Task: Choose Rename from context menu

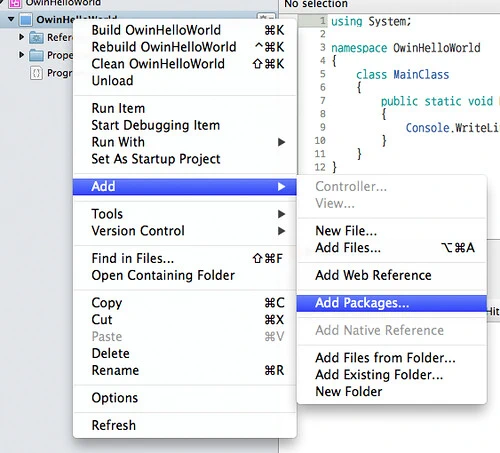Action: 185,370
